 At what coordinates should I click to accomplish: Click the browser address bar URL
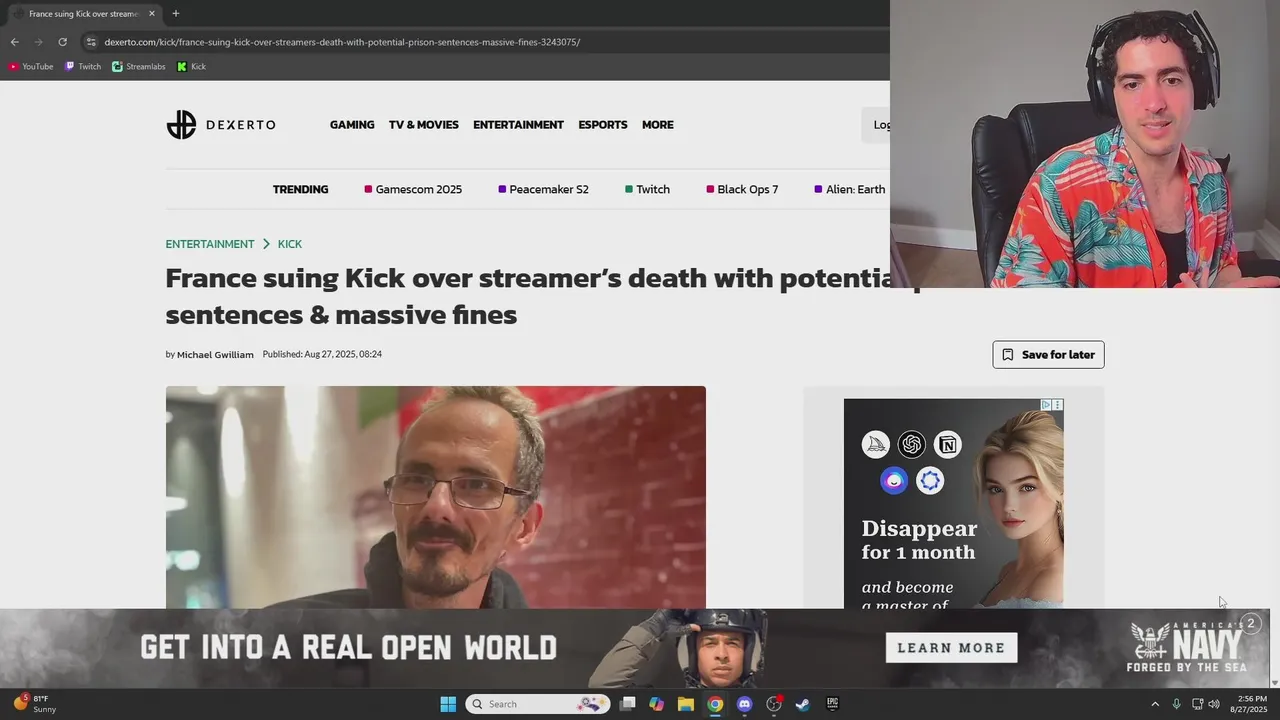342,42
